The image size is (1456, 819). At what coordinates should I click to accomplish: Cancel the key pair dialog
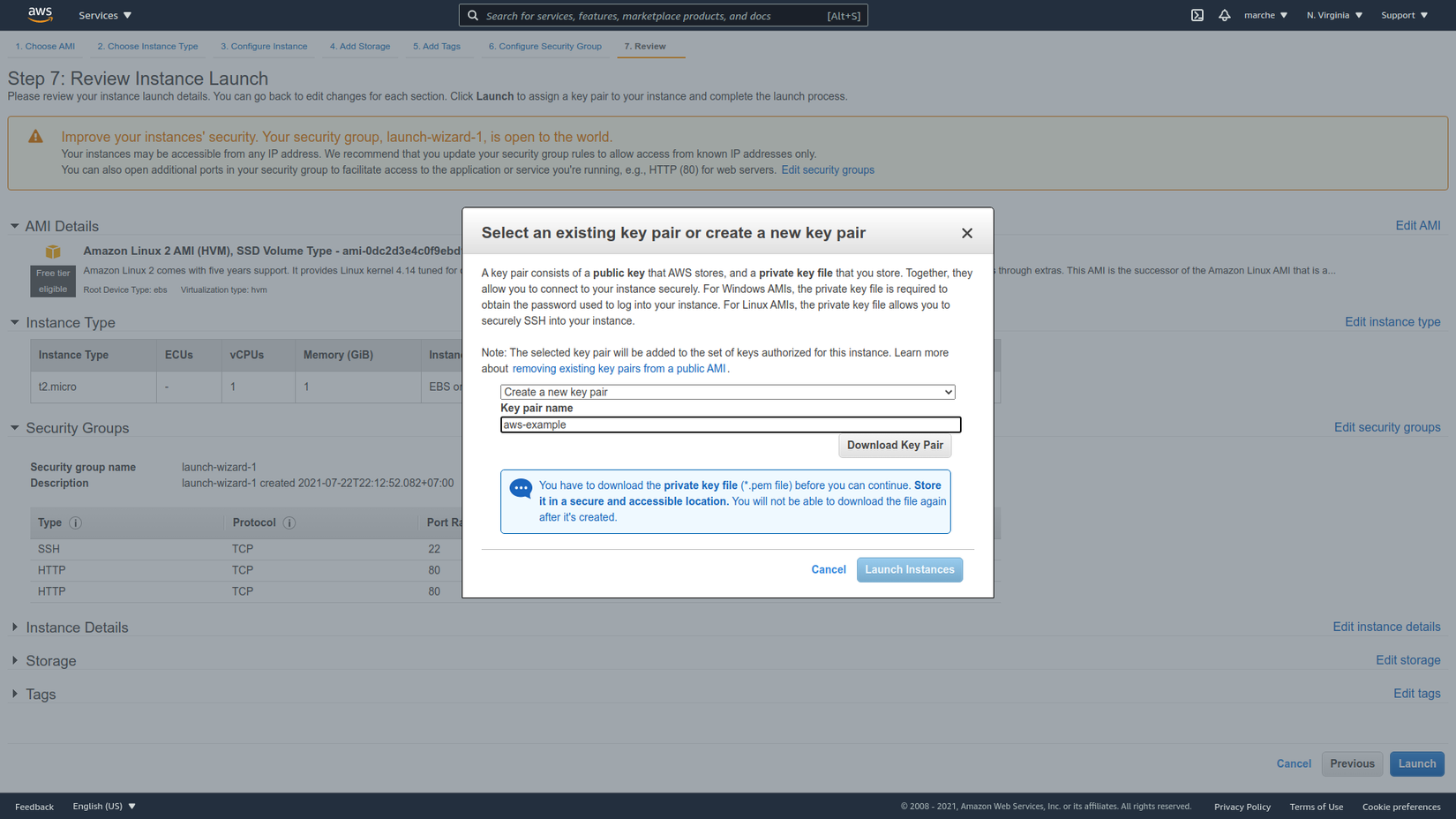[829, 570]
